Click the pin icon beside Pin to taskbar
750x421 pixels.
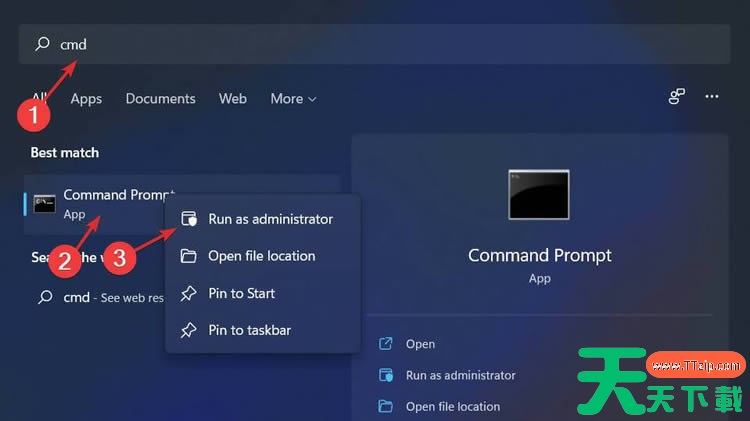[188, 330]
